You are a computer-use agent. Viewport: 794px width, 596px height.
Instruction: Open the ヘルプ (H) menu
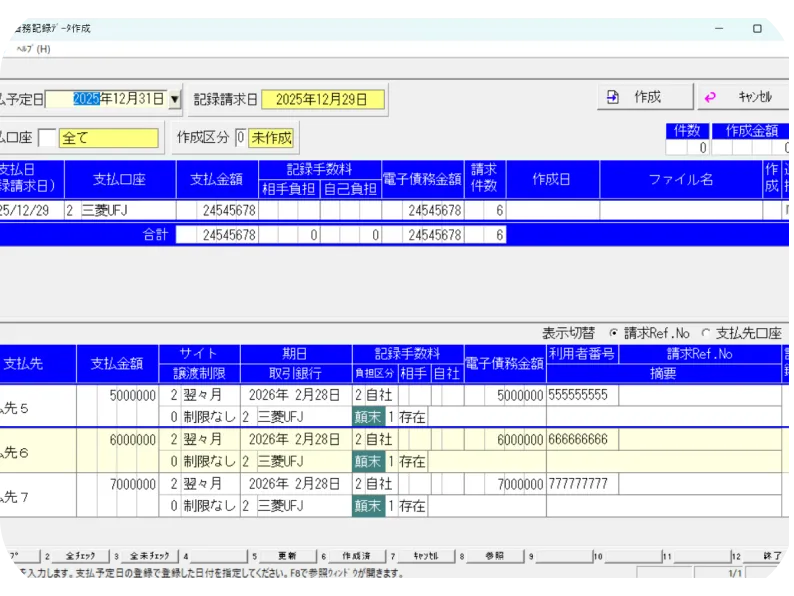[33, 49]
